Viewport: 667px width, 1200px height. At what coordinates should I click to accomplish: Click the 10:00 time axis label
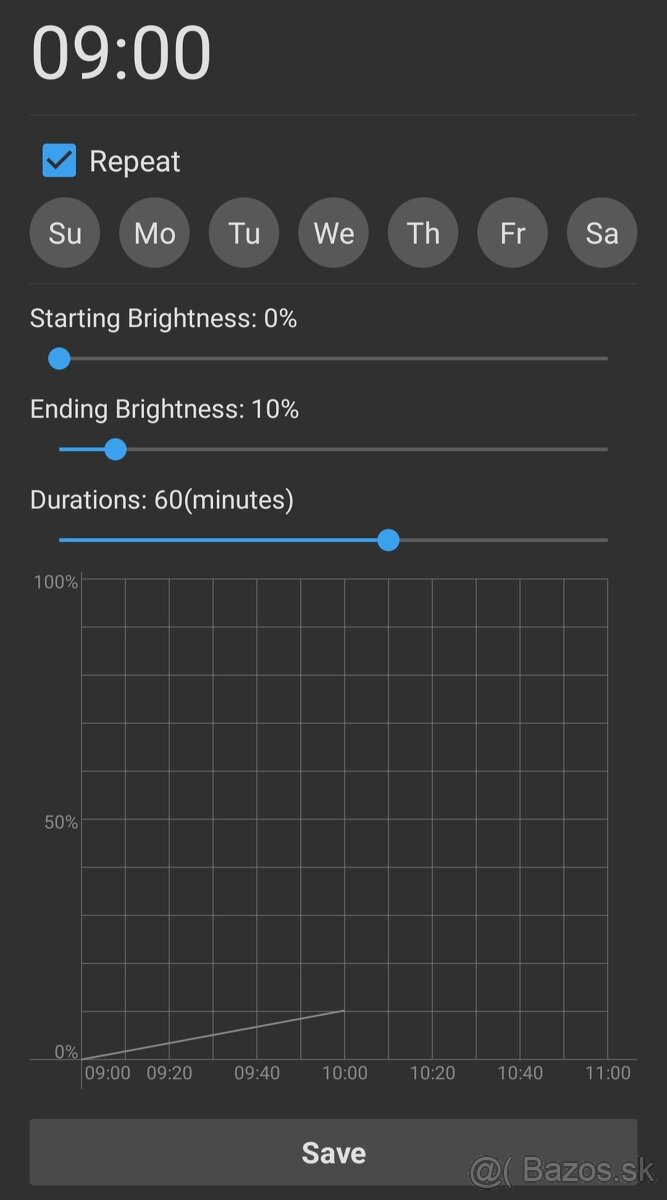(x=345, y=1073)
